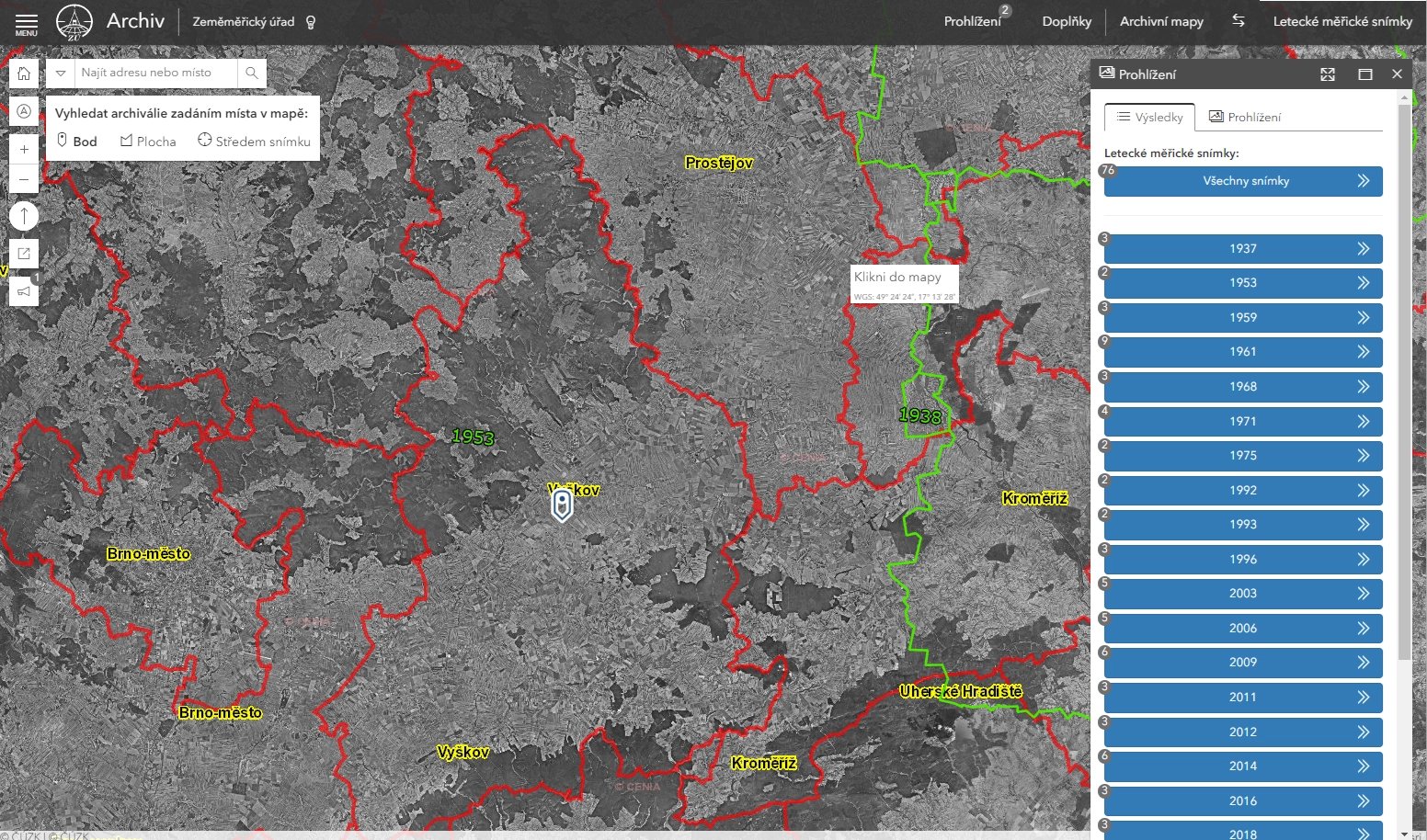Expand the 1937 aerial photos group
Screen dimensions: 1427x840
1243,249
